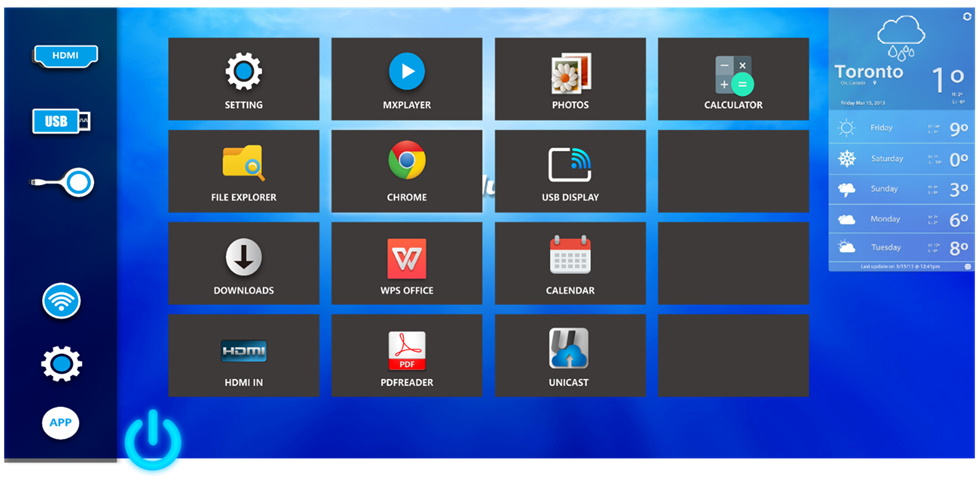Screen dimensions: 978x481
Task: Open the Setting tile in app grid
Action: (243, 79)
